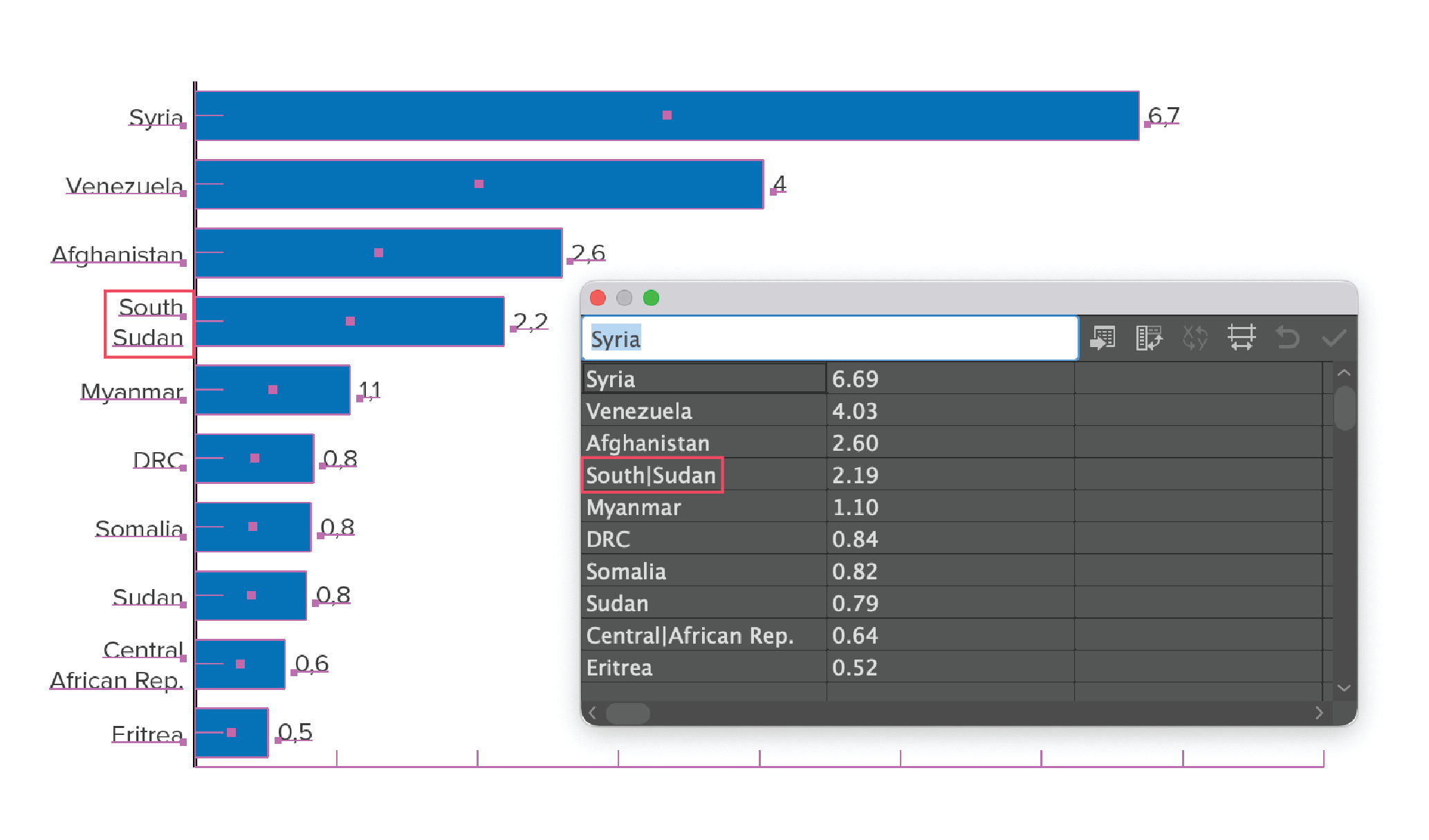
Task: Click the Import Data icon
Action: tap(1103, 338)
